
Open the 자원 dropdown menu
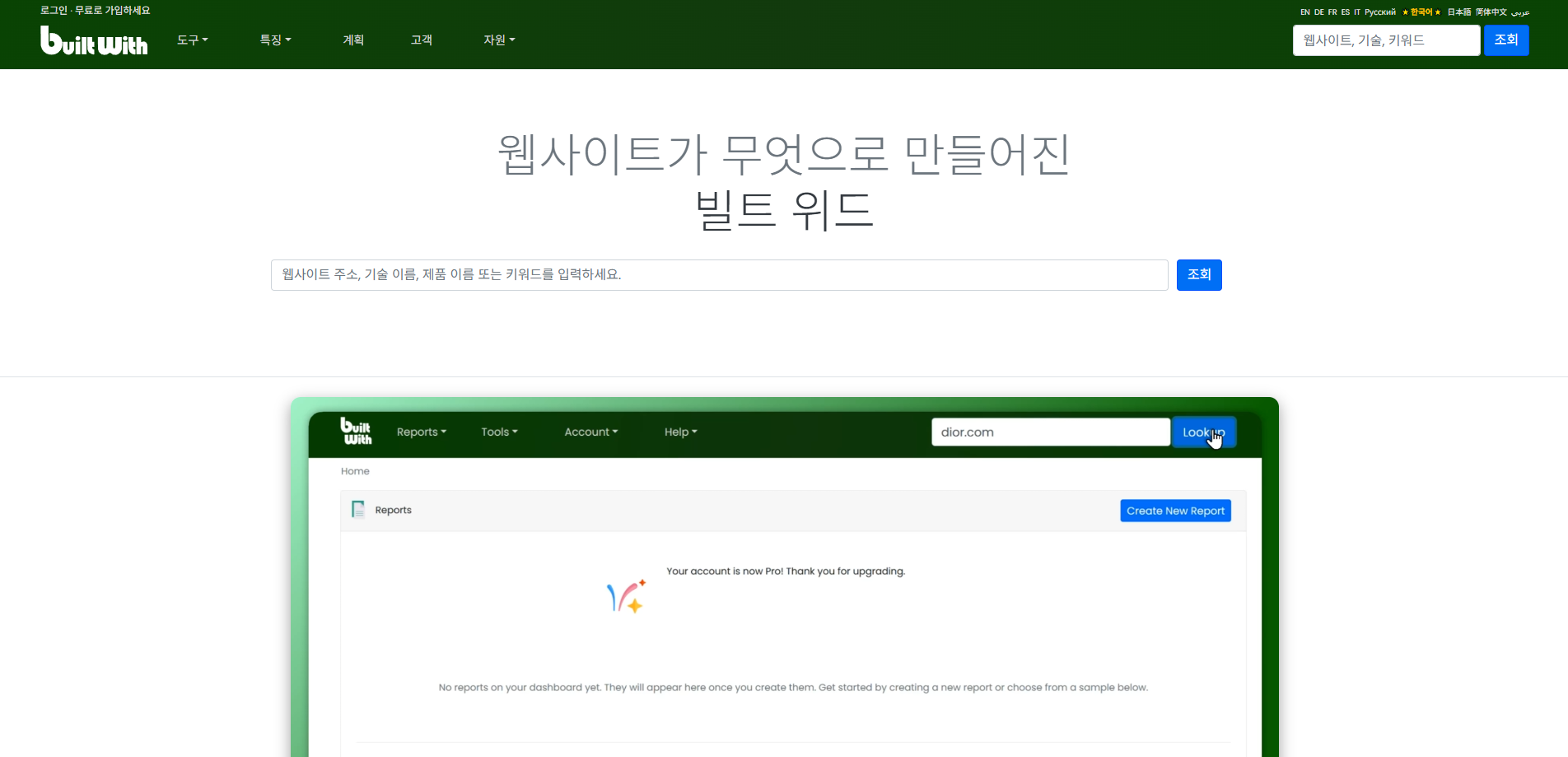pyautogui.click(x=499, y=40)
